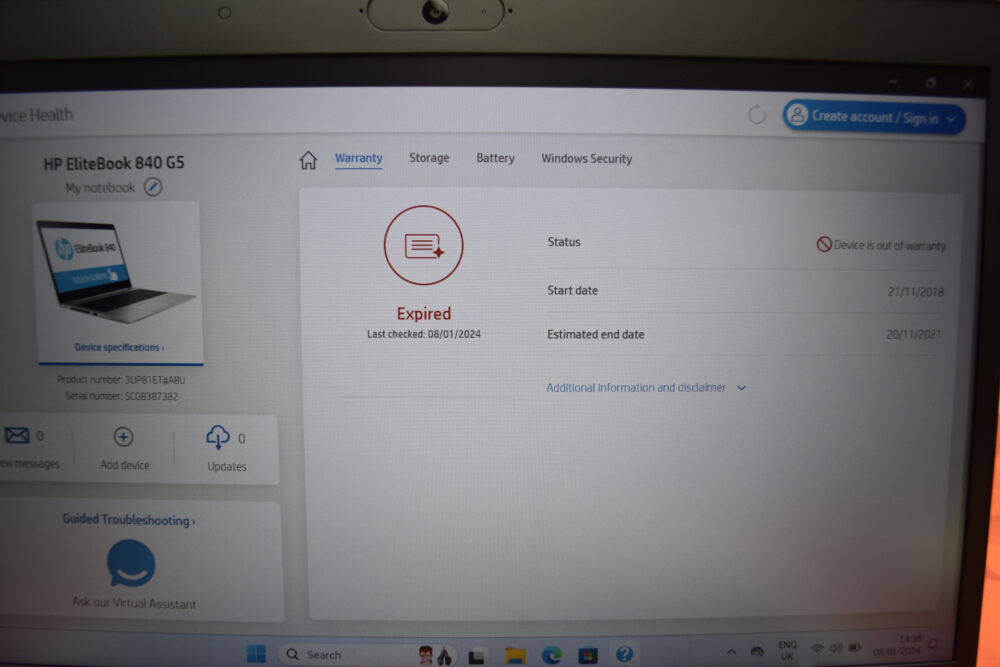Click the HP Support Assistant question mark taskbar icon

(624, 654)
